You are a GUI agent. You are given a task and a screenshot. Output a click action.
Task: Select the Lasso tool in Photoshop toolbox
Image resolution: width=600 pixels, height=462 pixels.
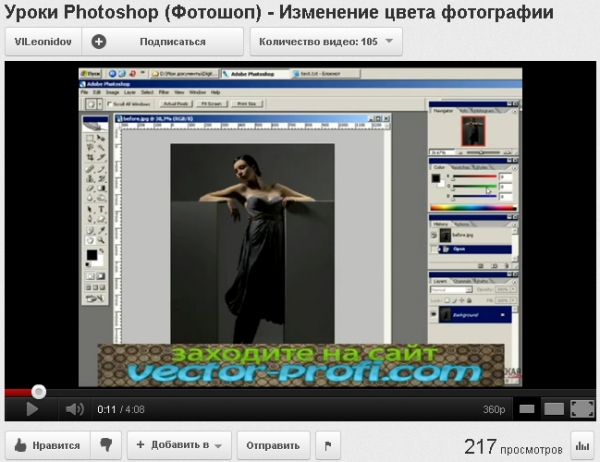pyautogui.click(x=90, y=148)
